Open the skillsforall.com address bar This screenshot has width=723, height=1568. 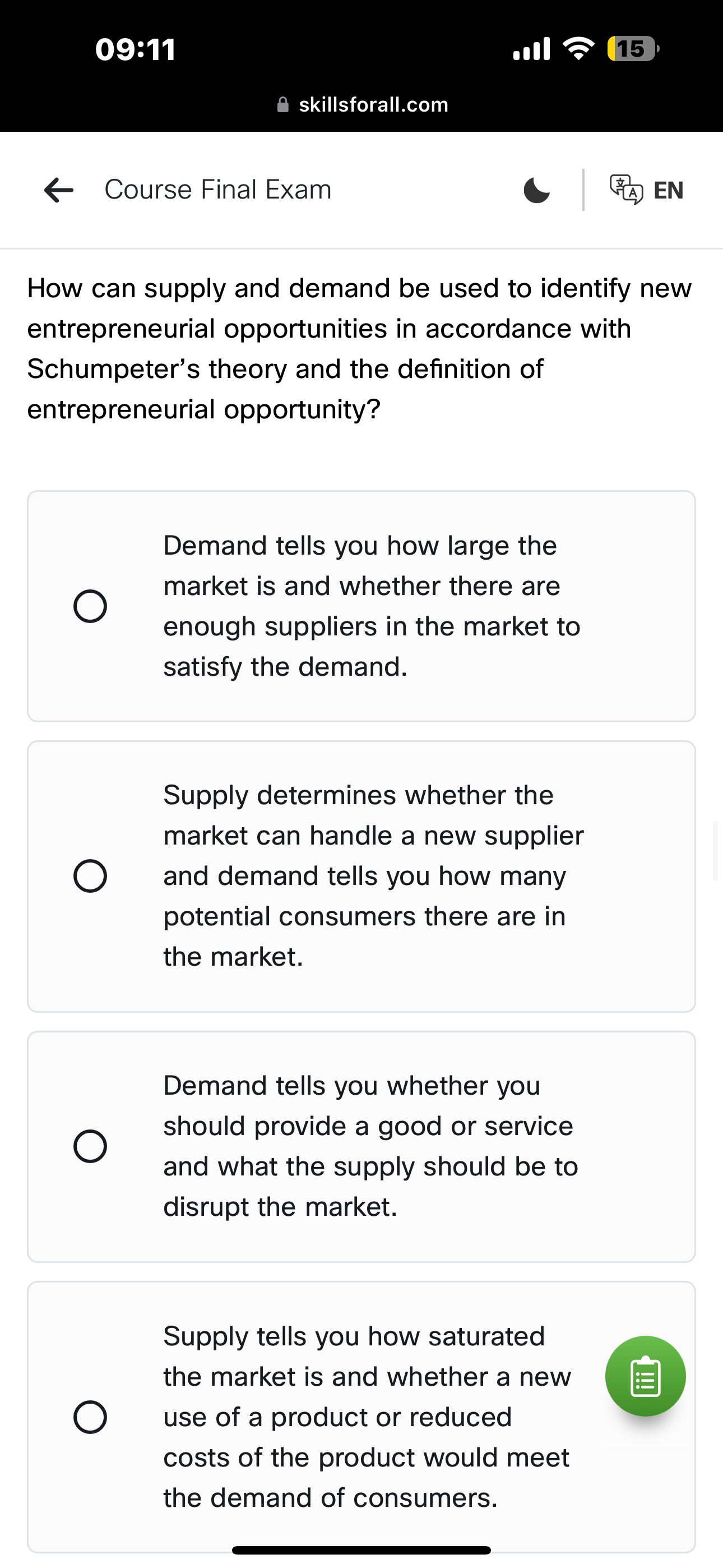pyautogui.click(x=373, y=104)
